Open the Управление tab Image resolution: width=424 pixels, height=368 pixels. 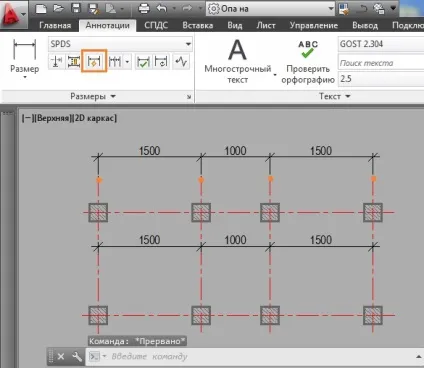pyautogui.click(x=314, y=25)
